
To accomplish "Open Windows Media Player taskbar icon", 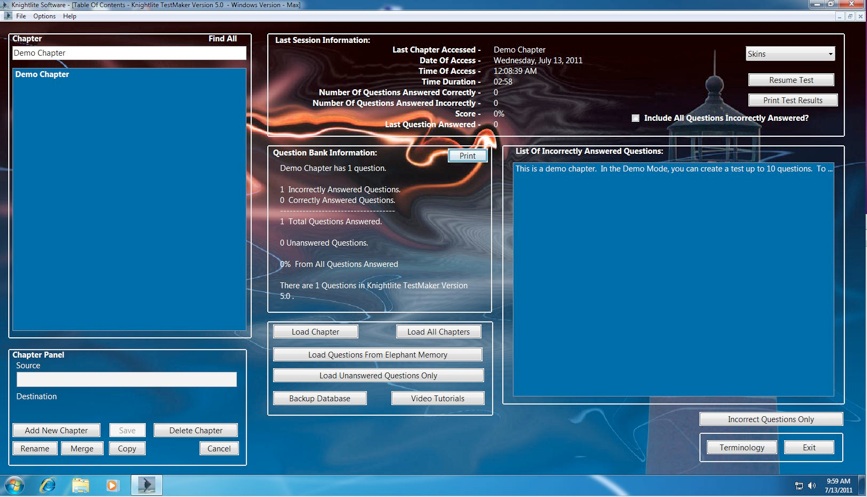I will click(112, 485).
